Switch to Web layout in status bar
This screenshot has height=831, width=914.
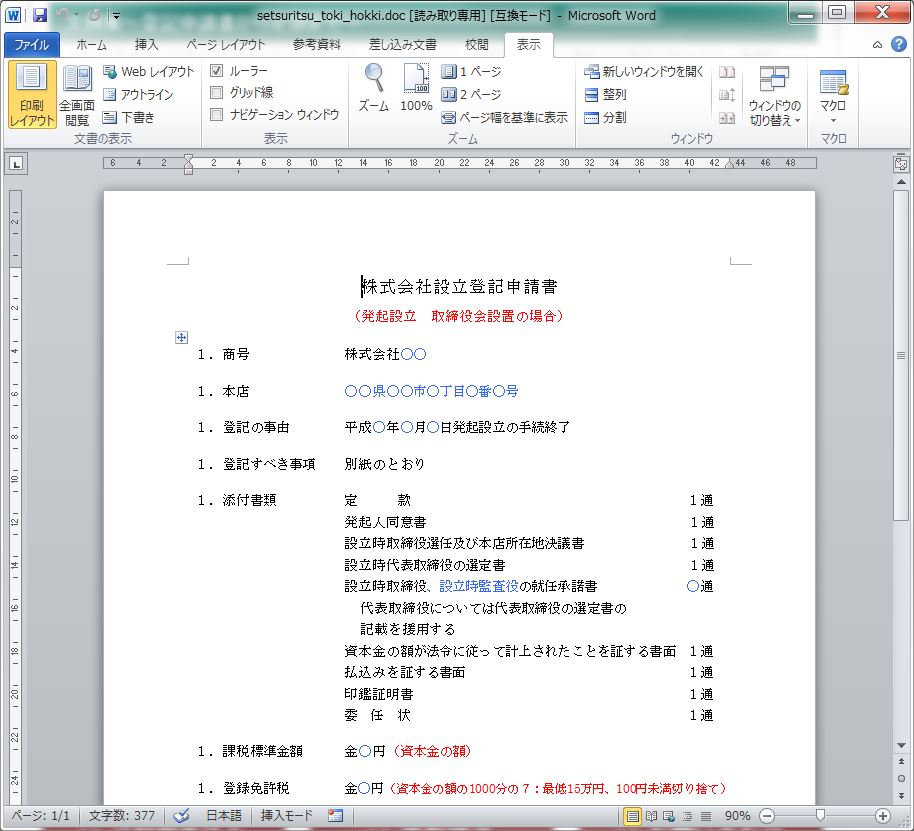click(669, 816)
